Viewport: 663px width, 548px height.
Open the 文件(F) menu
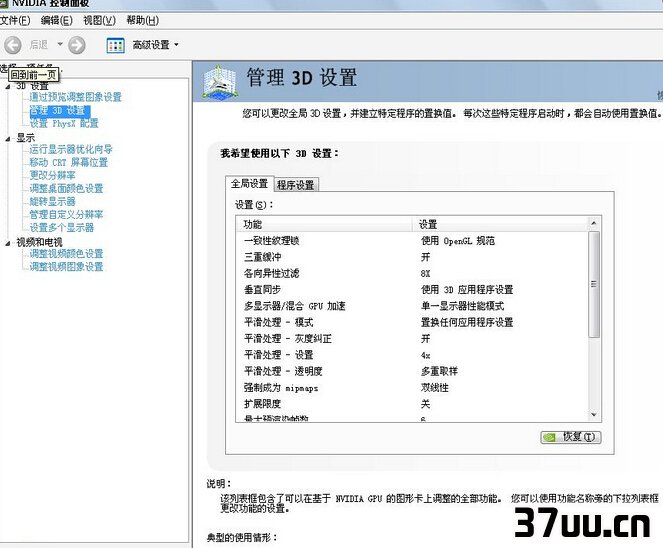pos(15,20)
